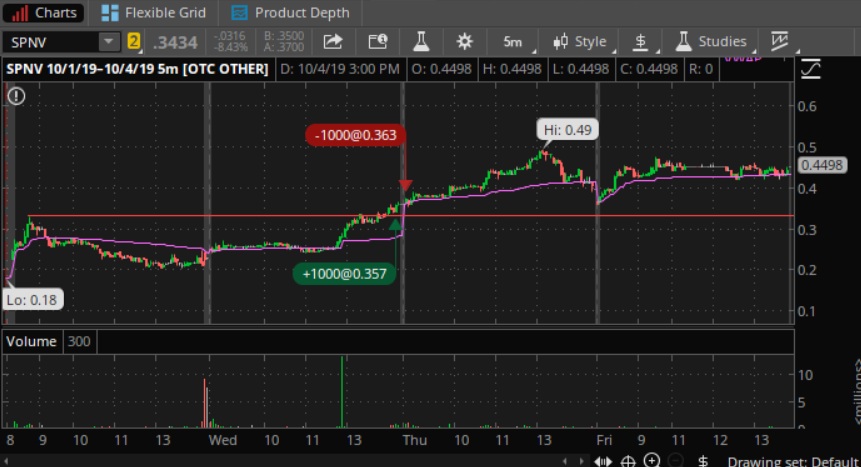Toggle the price scale curve icon
Screen dimensions: 861x467
[x=811, y=69]
